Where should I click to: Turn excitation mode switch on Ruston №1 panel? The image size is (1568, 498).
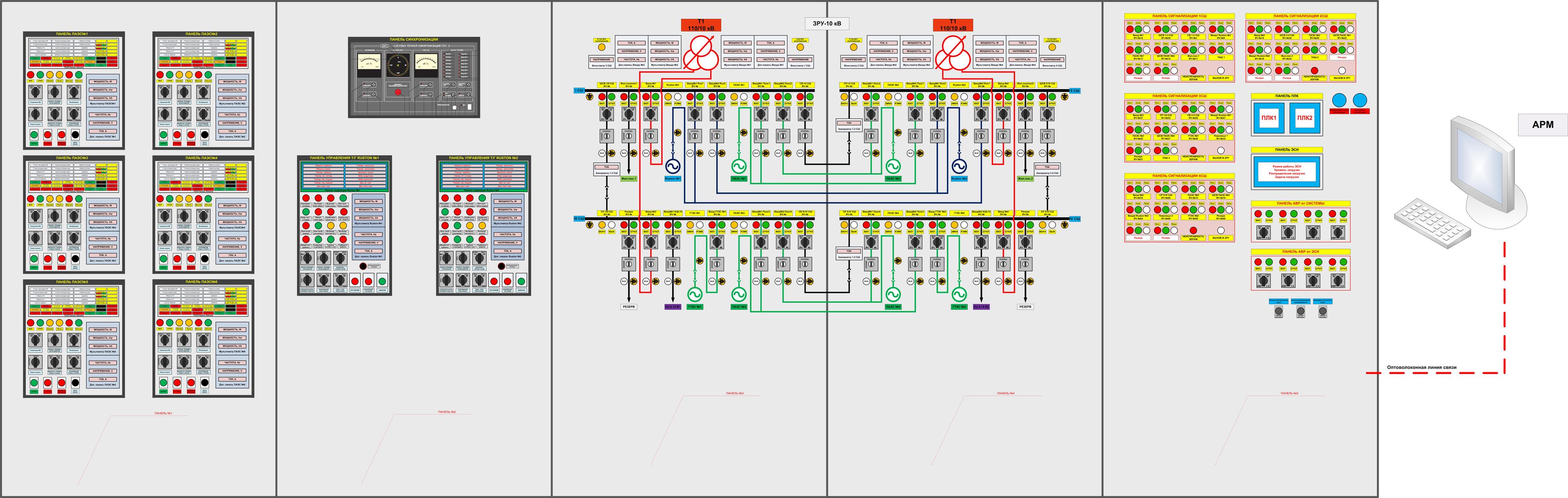pyautogui.click(x=324, y=259)
